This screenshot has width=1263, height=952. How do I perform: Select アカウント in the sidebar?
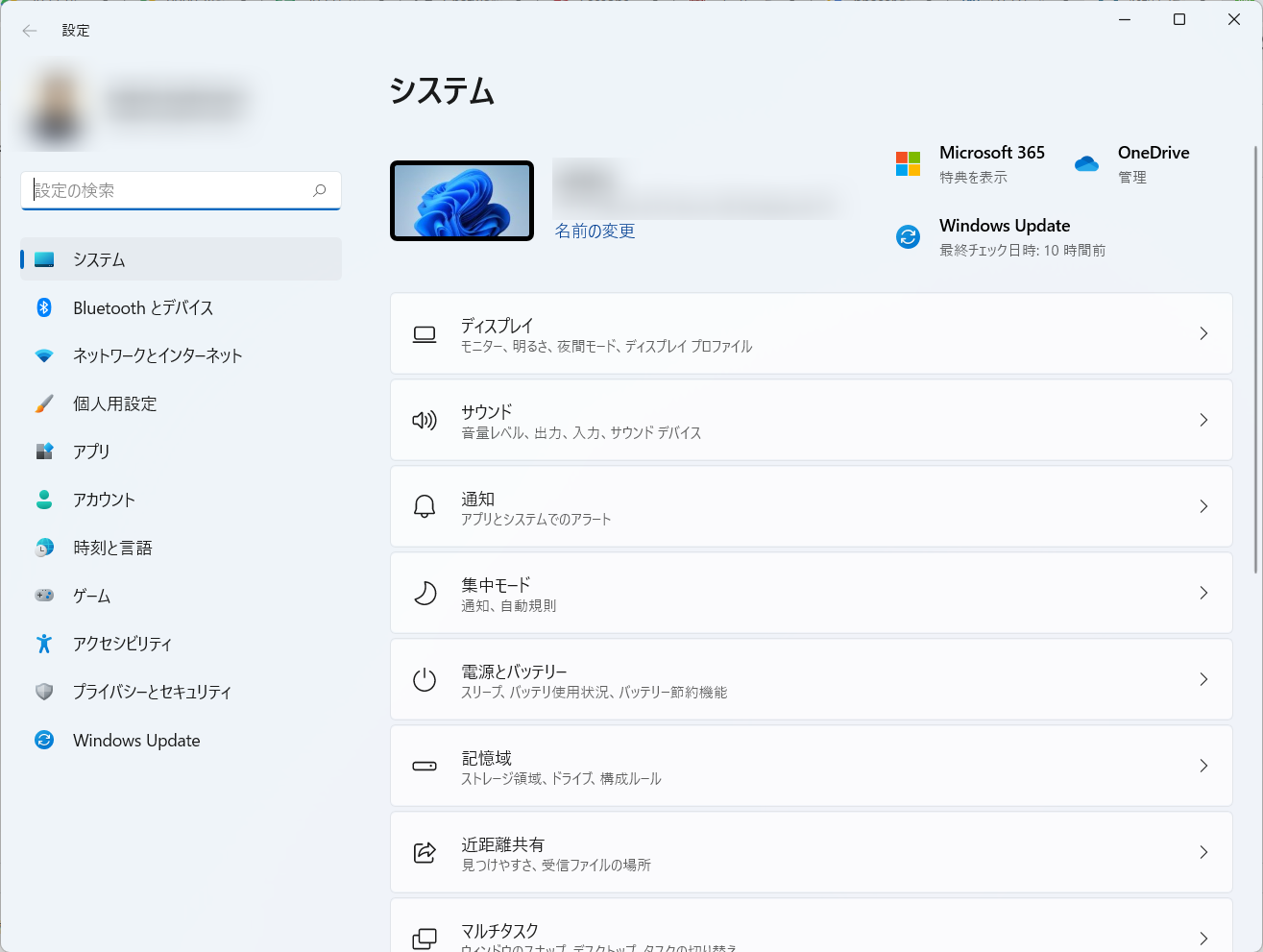point(104,500)
